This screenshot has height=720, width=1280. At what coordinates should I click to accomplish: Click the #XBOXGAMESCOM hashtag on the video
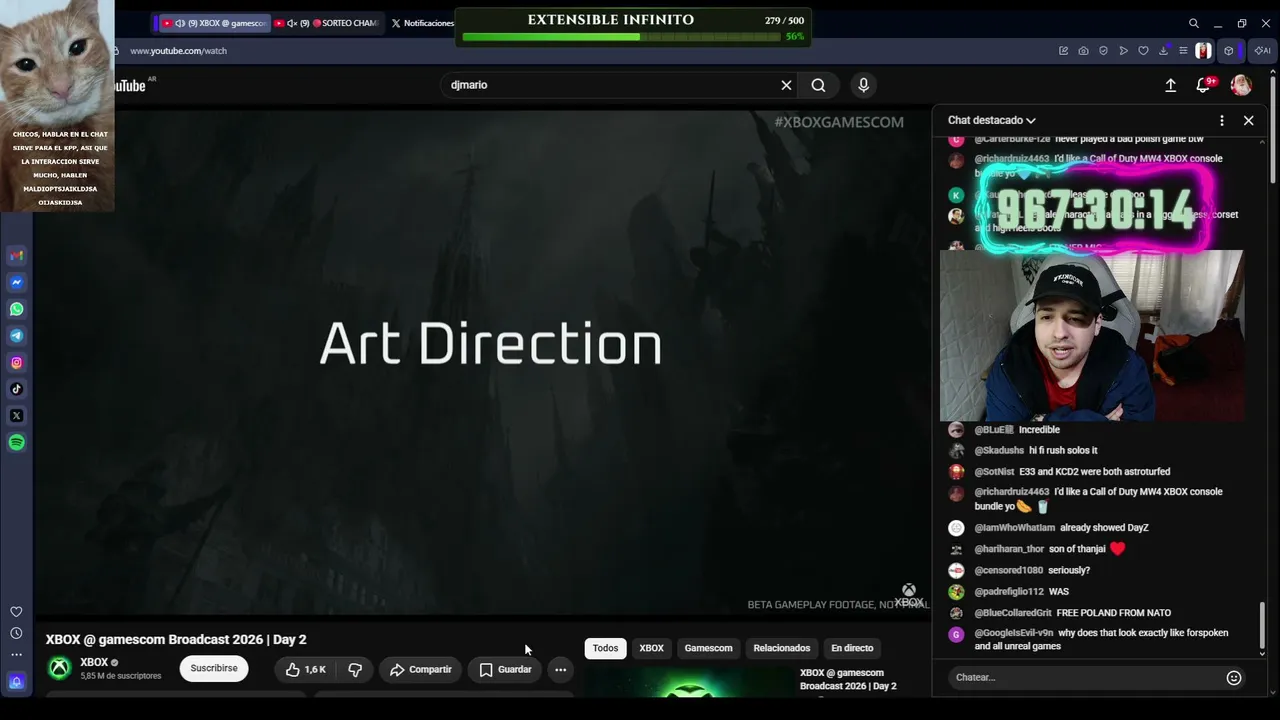(x=839, y=122)
